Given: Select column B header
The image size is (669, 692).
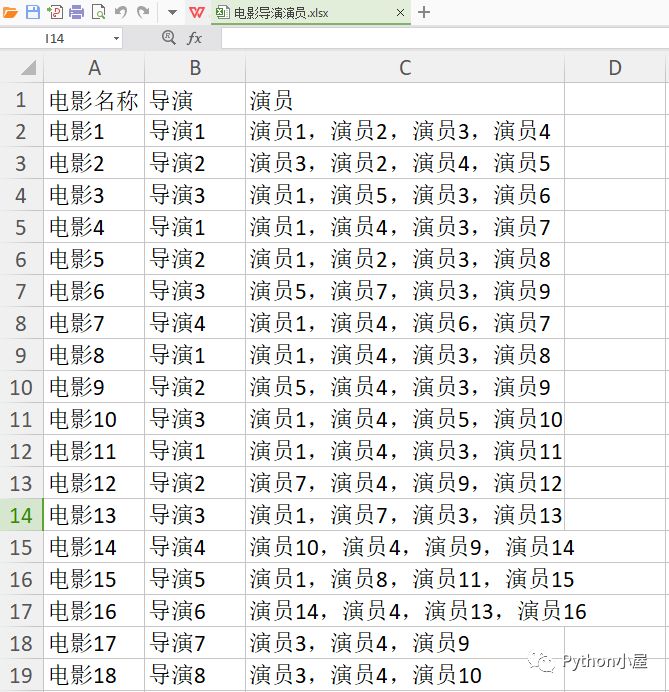Looking at the screenshot, I should click(195, 68).
